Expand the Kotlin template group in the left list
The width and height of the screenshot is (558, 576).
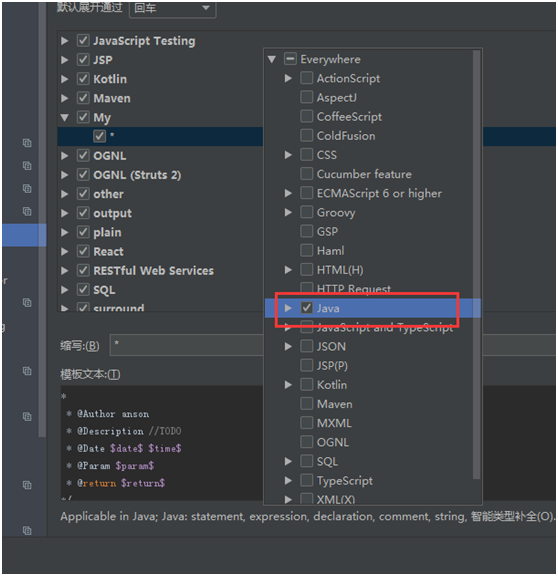tap(65, 79)
